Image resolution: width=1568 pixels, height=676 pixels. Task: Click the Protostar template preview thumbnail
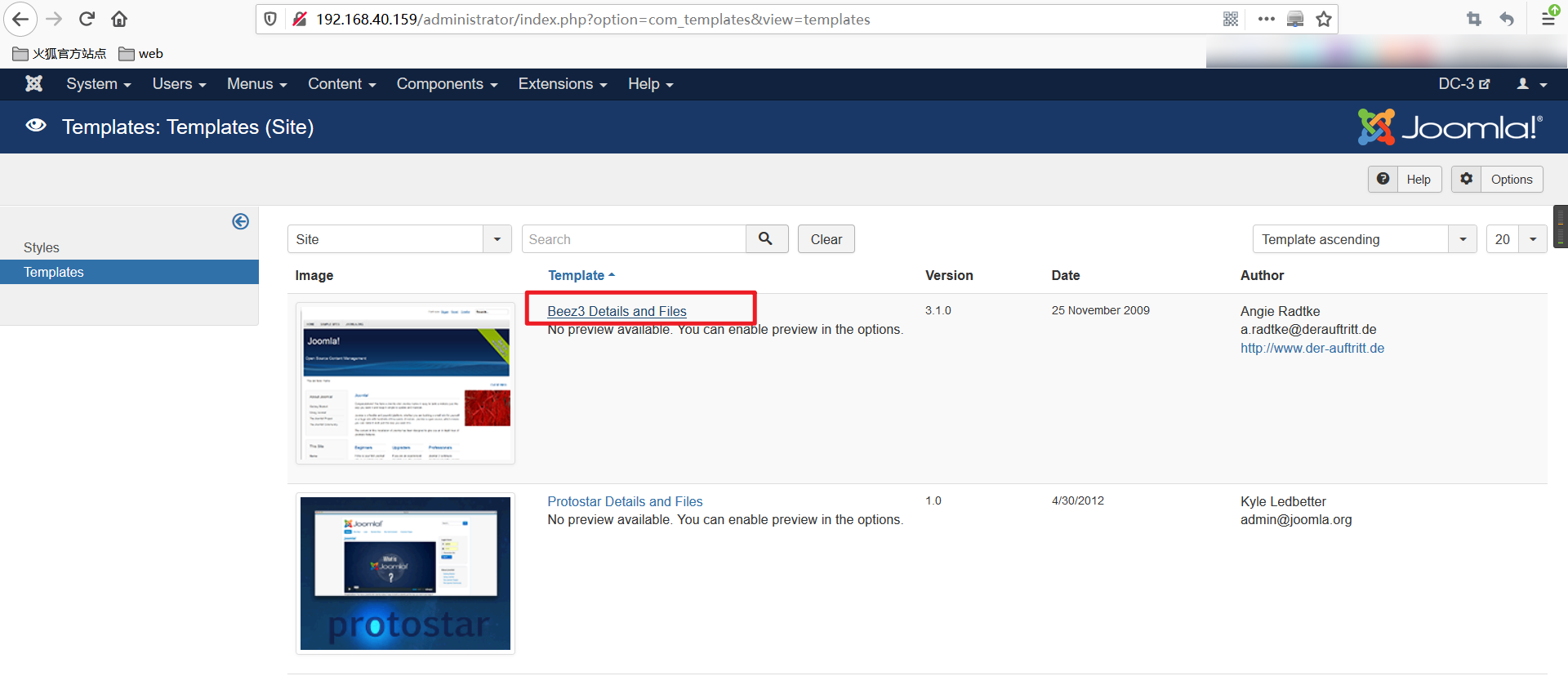click(x=406, y=573)
